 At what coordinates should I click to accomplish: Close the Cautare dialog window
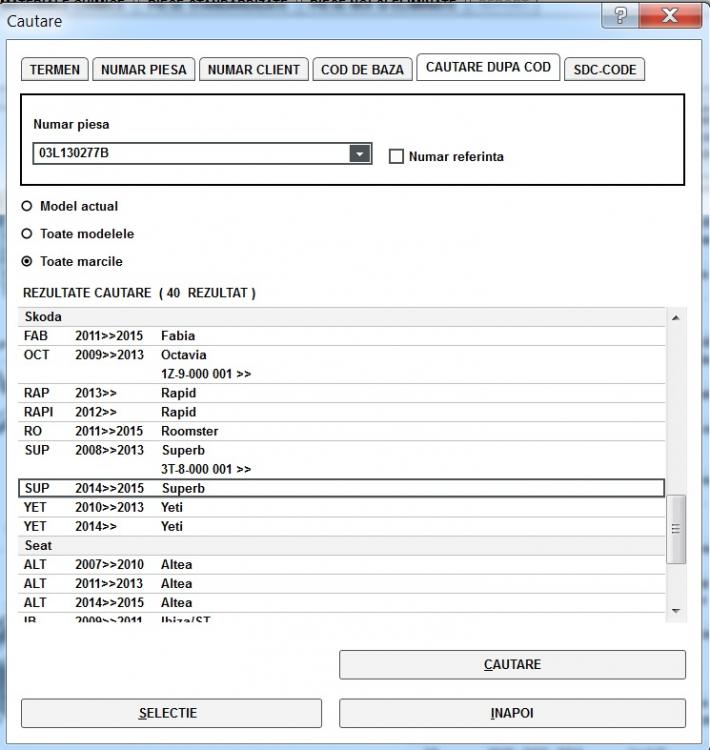coord(669,16)
